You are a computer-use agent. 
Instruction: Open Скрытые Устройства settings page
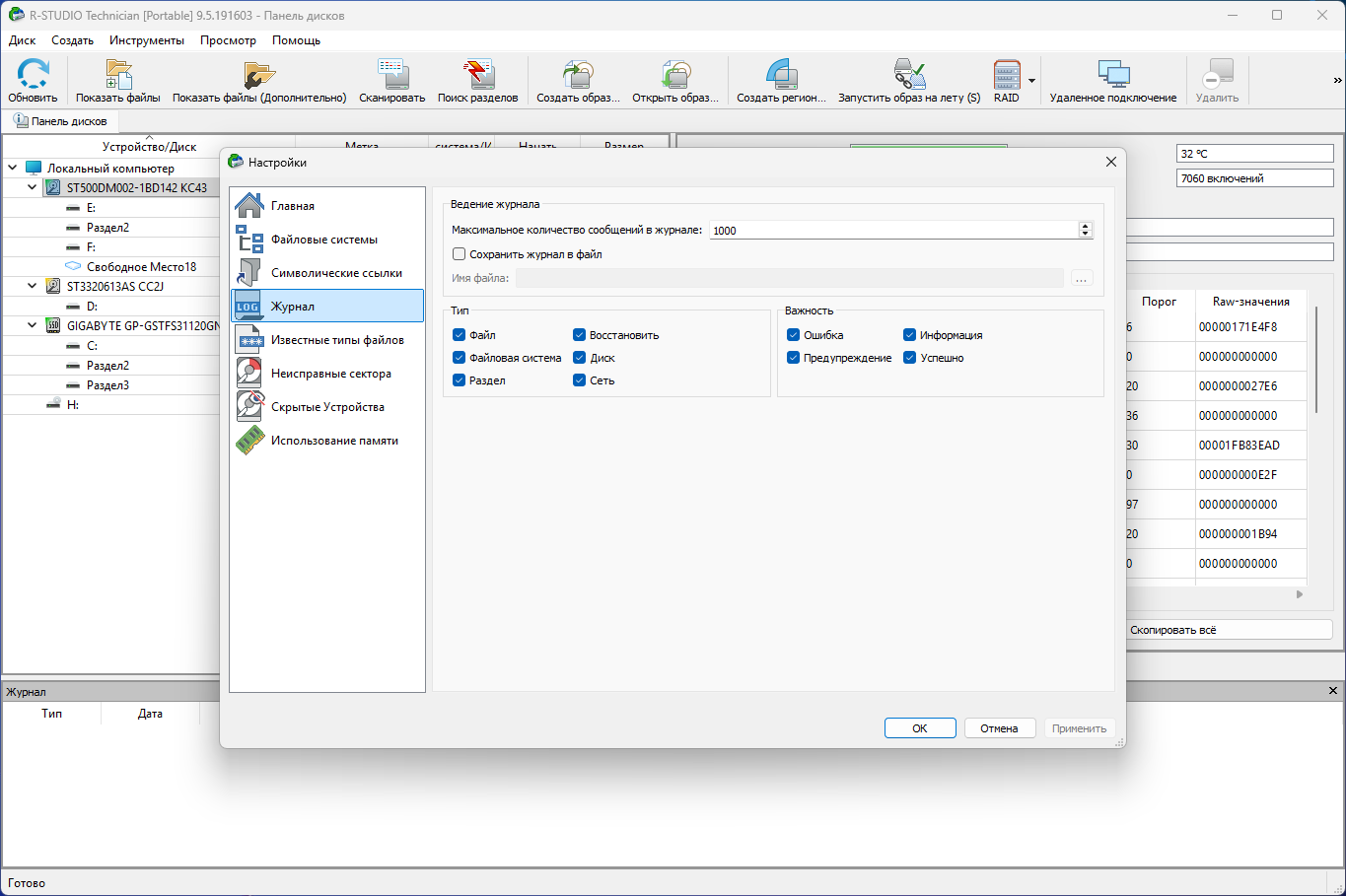[x=327, y=407]
